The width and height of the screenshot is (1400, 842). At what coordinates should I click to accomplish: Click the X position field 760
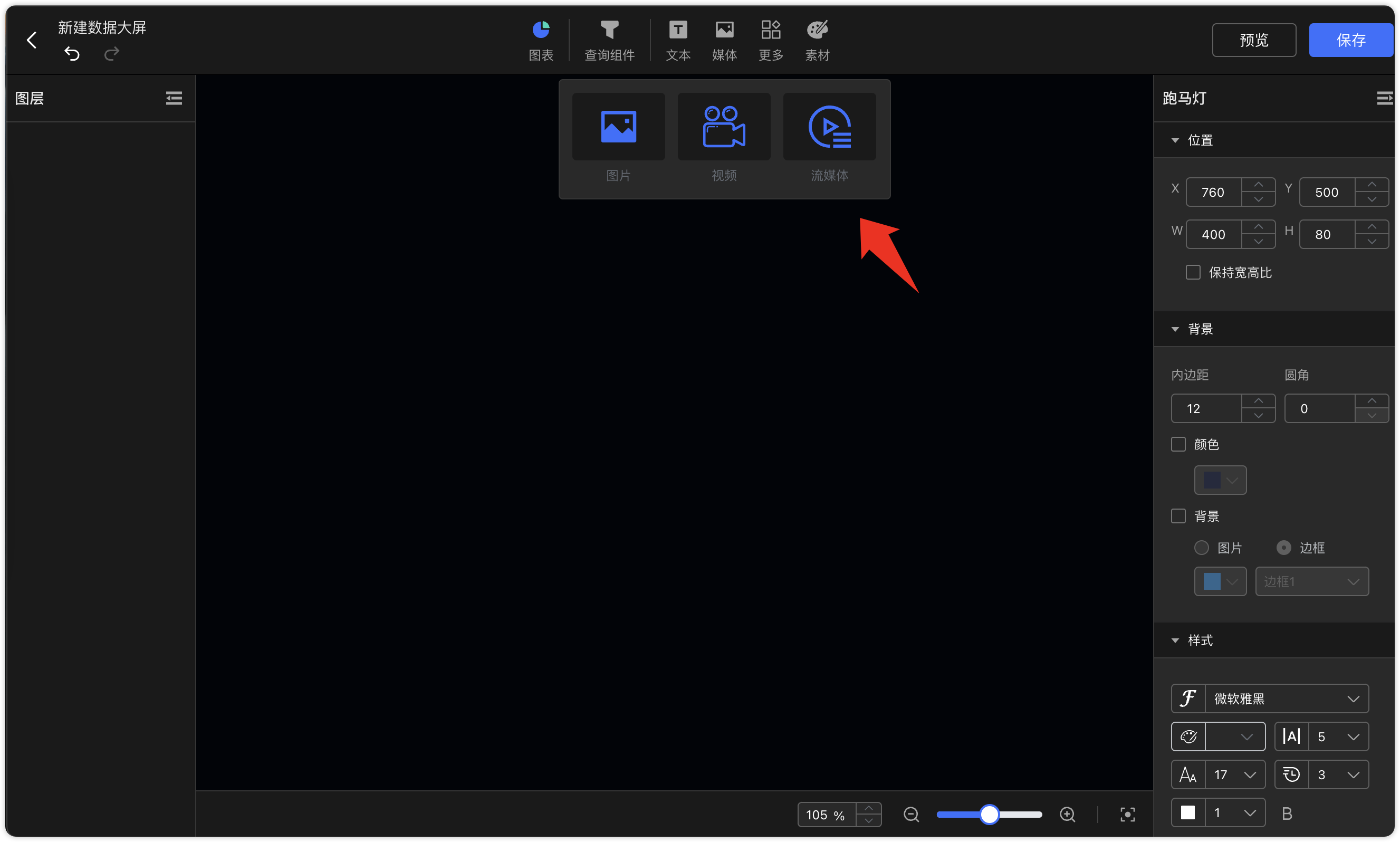coord(1213,193)
